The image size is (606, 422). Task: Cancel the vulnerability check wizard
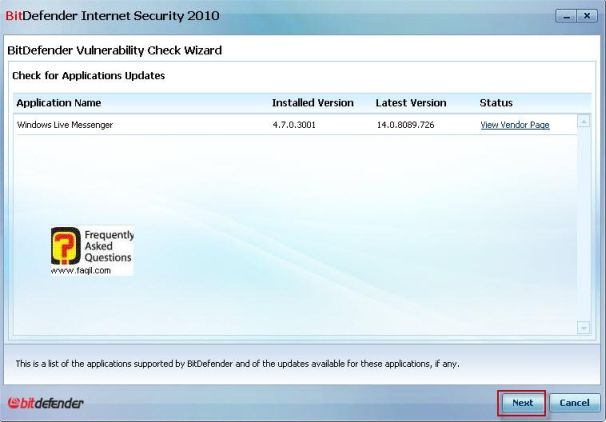click(x=575, y=403)
